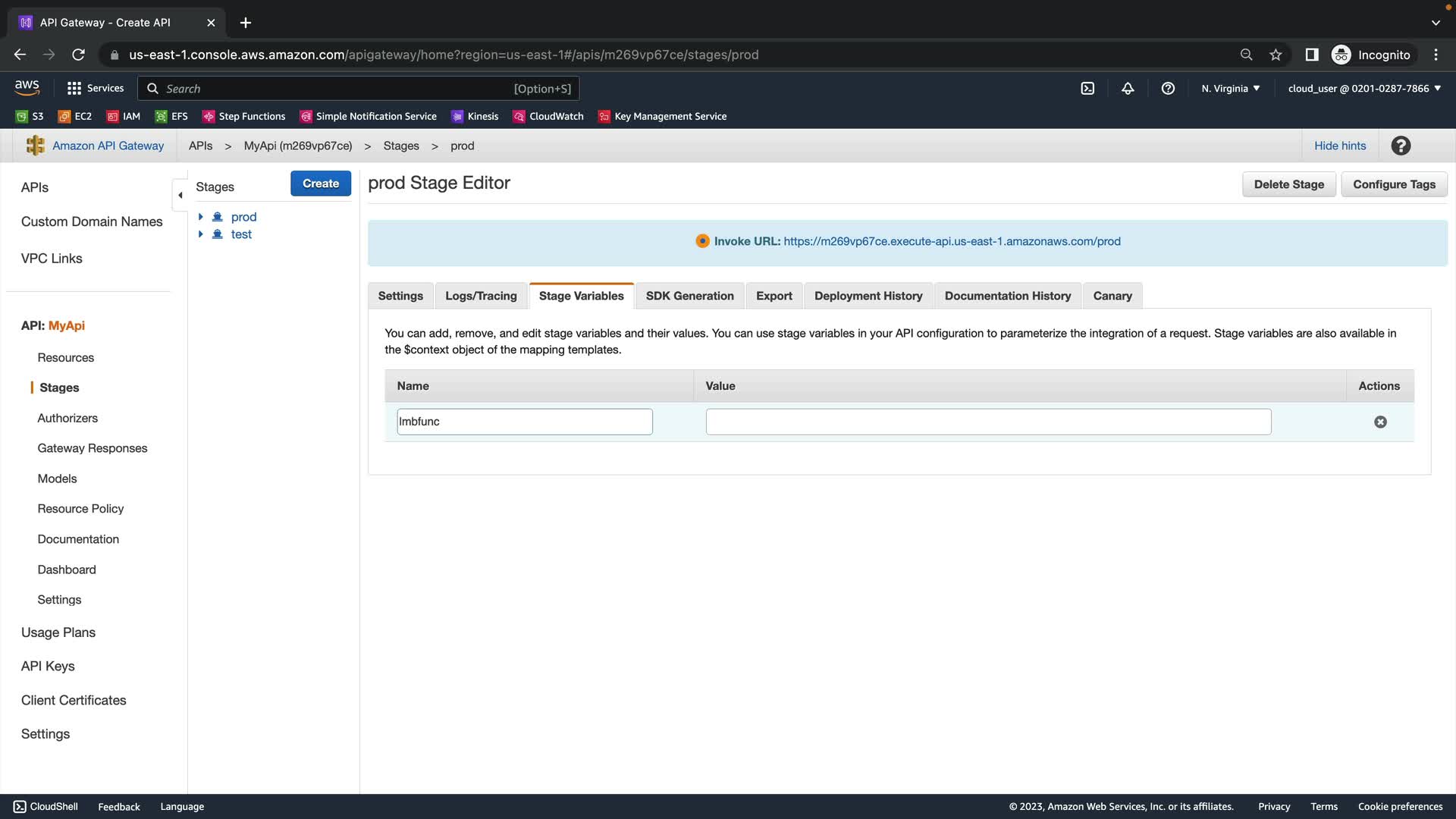Switch to the Canary tab
The image size is (1456, 819).
[x=1112, y=296]
